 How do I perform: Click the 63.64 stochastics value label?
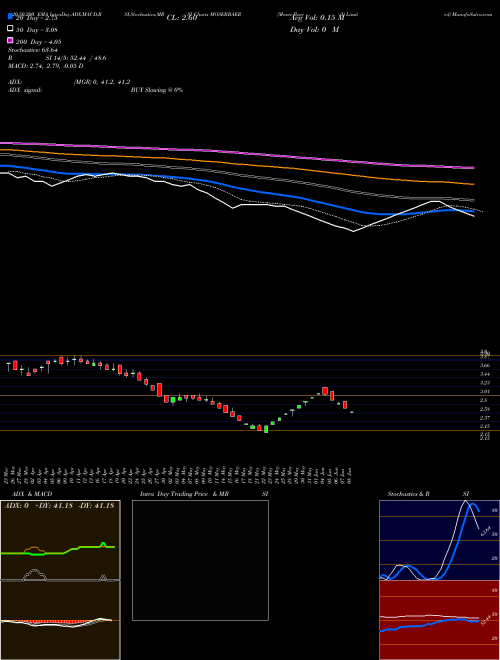click(x=485, y=531)
